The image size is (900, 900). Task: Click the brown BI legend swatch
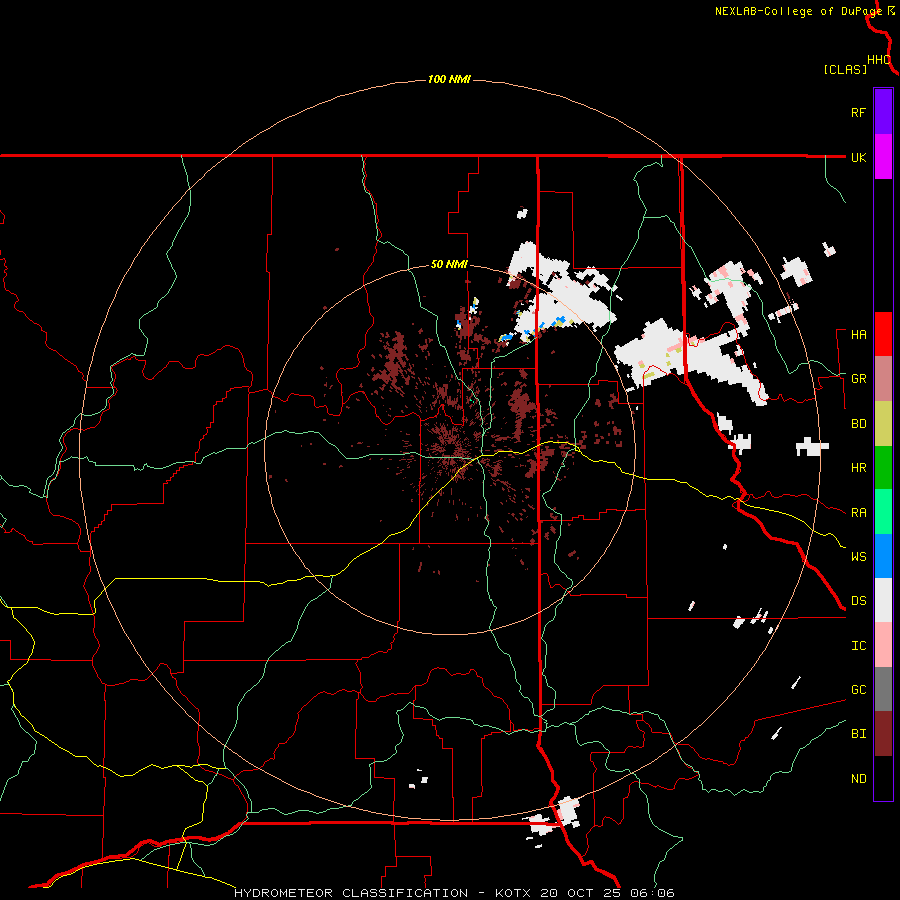tap(883, 734)
